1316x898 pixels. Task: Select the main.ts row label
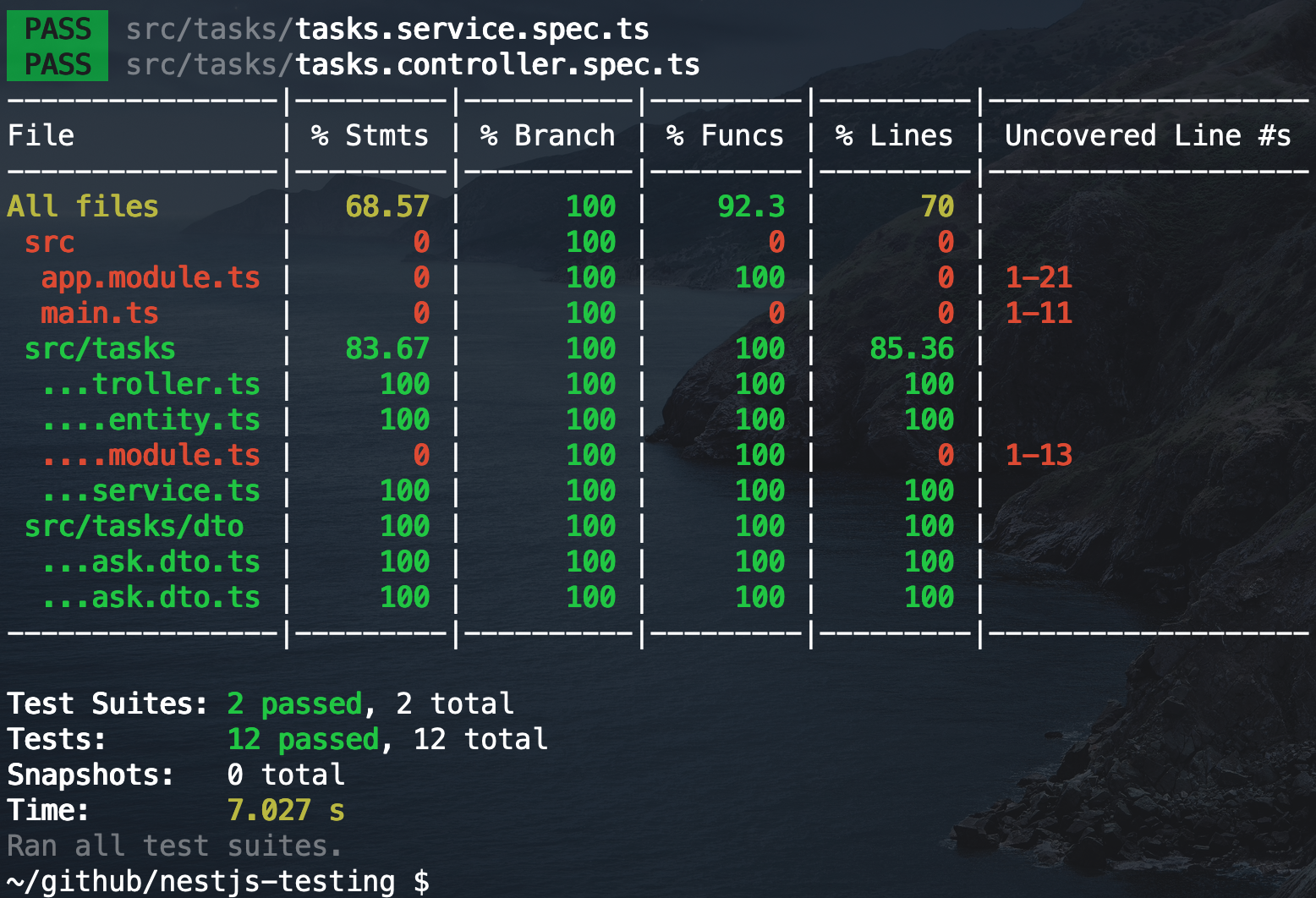tap(100, 314)
